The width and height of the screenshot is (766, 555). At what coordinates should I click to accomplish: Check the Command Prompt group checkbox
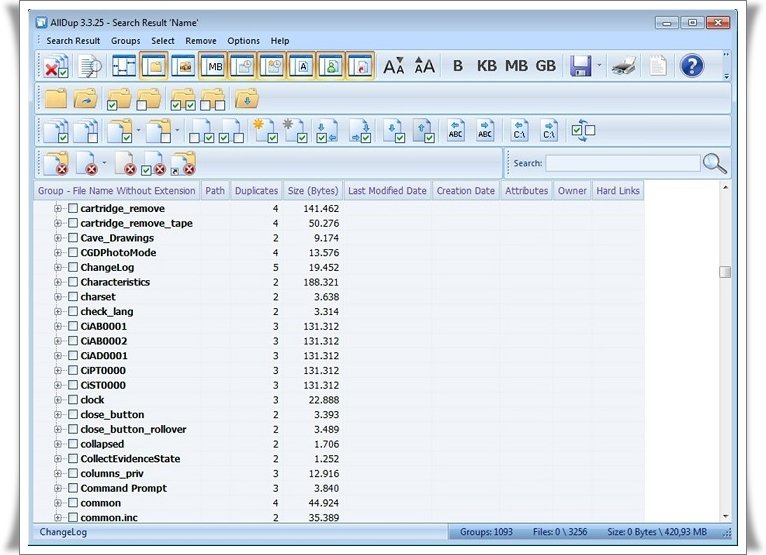pos(73,488)
